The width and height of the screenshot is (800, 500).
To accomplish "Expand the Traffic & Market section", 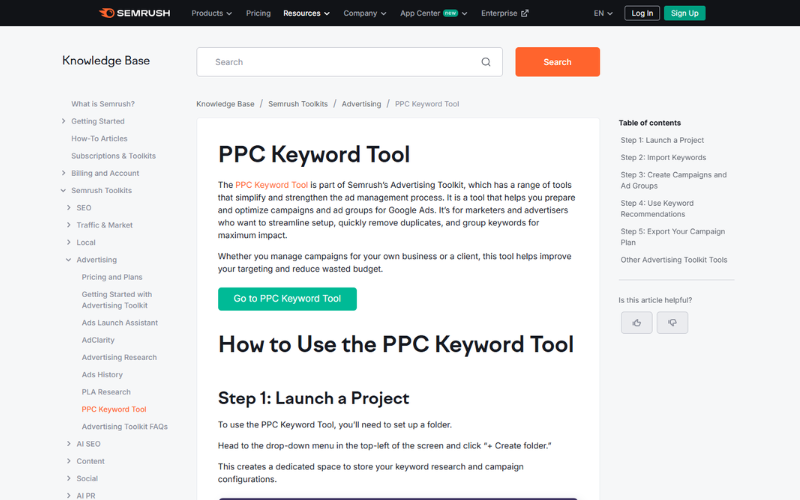I will [68, 225].
